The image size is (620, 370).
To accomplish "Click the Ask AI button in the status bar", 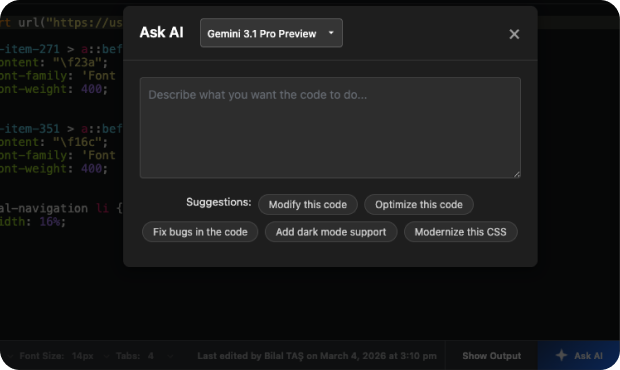I will click(x=579, y=356).
